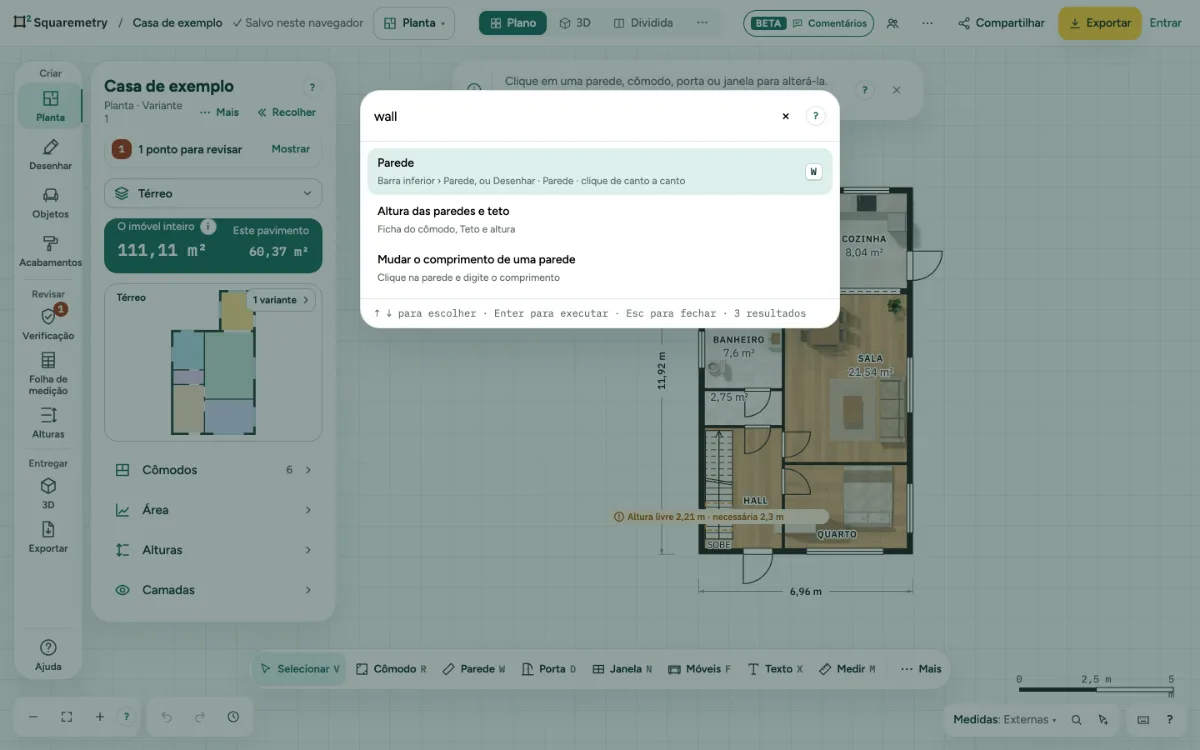1200x750 pixels.
Task: Switch to the 3D view in top bar
Action: (575, 23)
